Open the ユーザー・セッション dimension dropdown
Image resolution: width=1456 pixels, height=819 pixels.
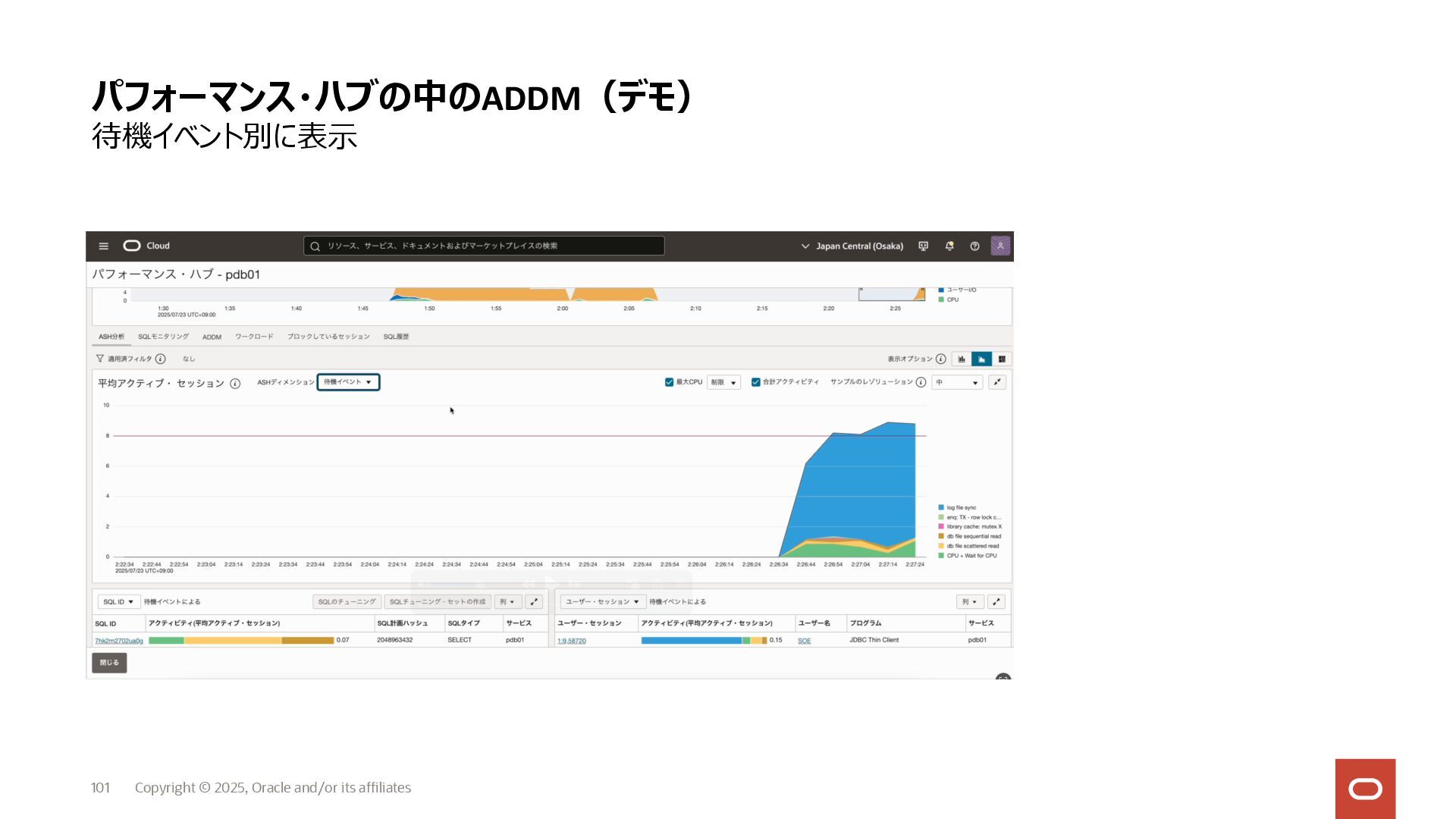click(603, 602)
